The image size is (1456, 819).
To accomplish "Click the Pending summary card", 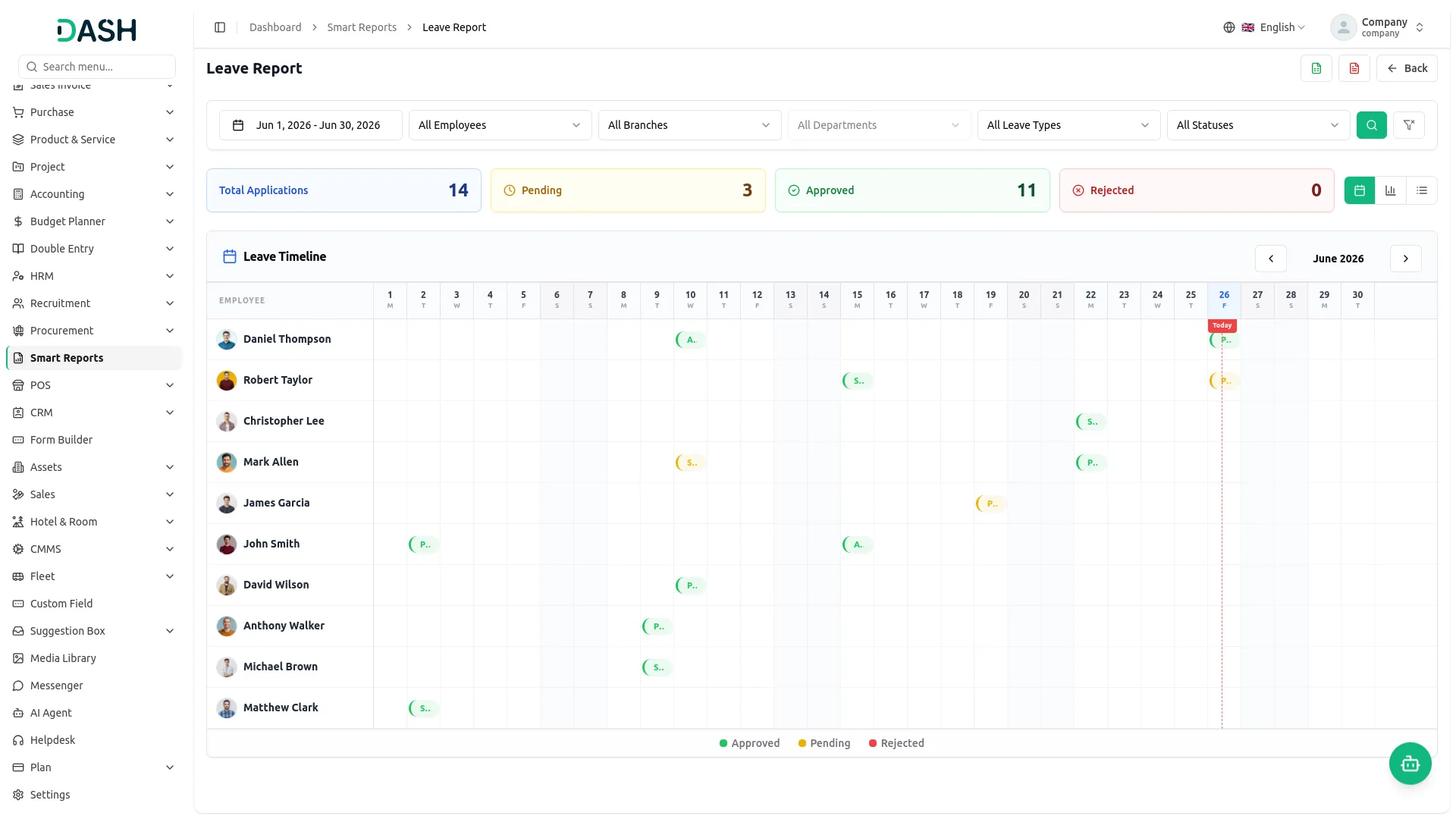I will pyautogui.click(x=628, y=190).
